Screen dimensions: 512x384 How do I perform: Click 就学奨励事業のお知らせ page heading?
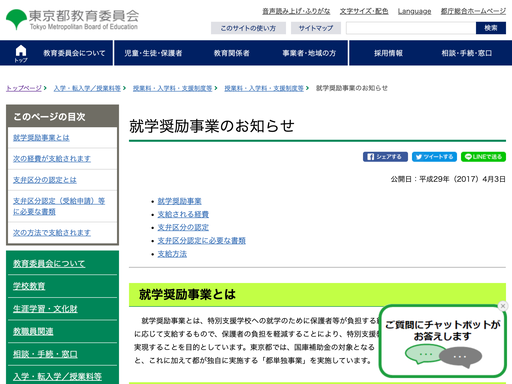(x=212, y=126)
